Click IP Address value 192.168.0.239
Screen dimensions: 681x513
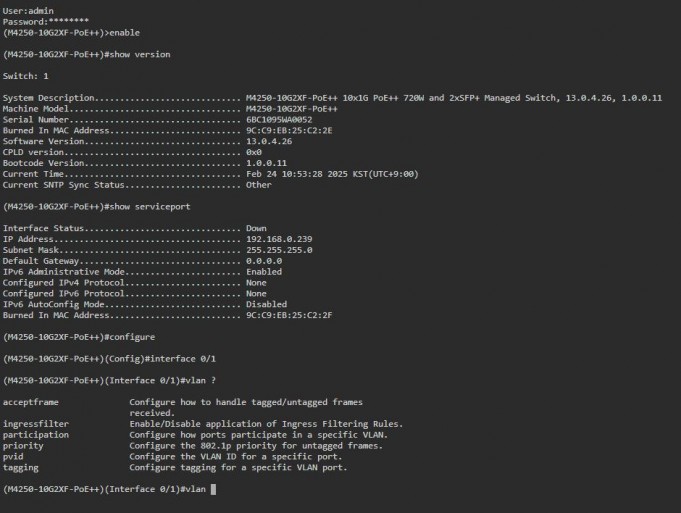point(279,239)
